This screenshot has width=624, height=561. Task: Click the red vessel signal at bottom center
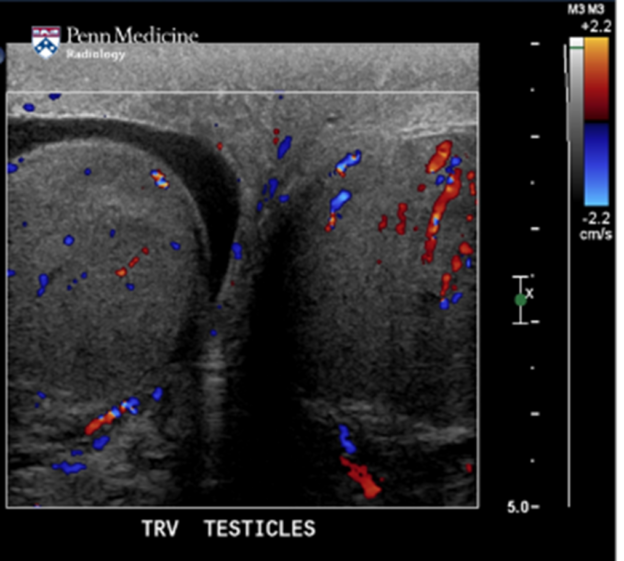pos(360,476)
